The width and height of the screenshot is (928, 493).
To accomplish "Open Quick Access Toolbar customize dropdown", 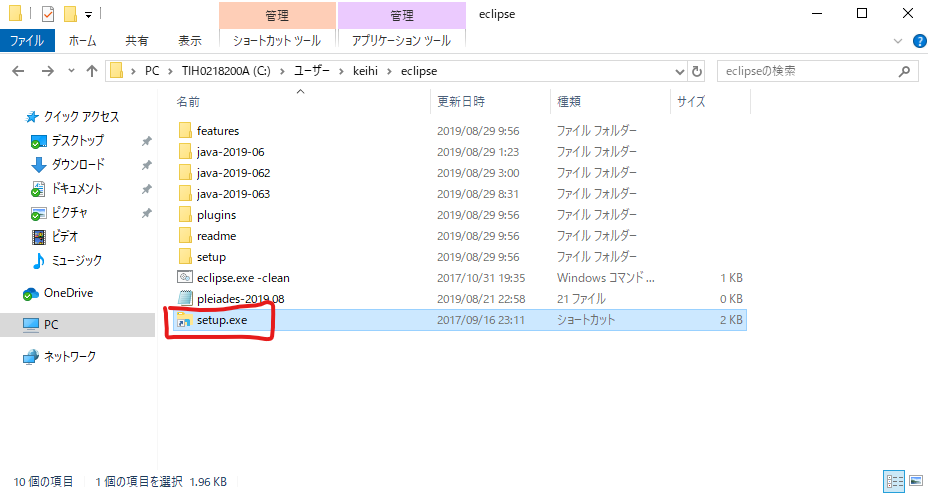I will pos(88,14).
